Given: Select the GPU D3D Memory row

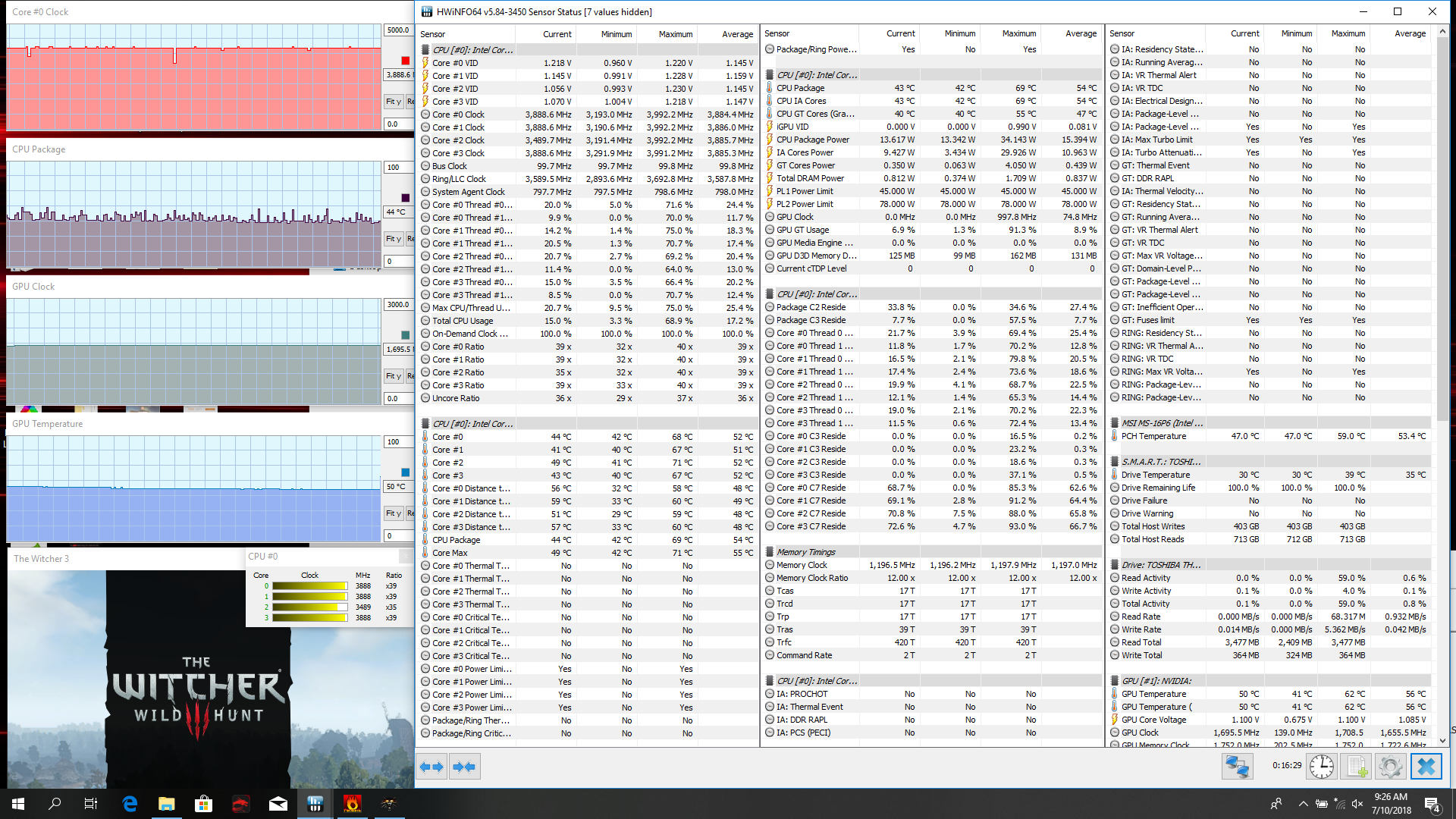Looking at the screenshot, I should click(x=931, y=256).
